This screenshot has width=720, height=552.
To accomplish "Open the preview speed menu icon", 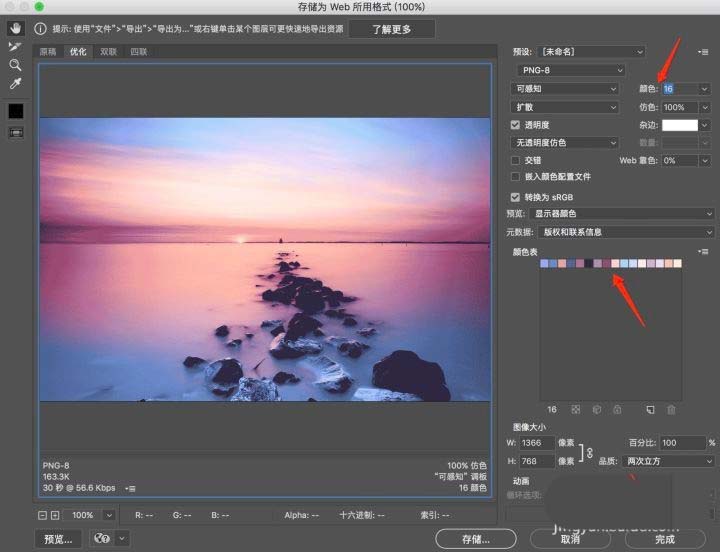I will pyautogui.click(x=130, y=489).
